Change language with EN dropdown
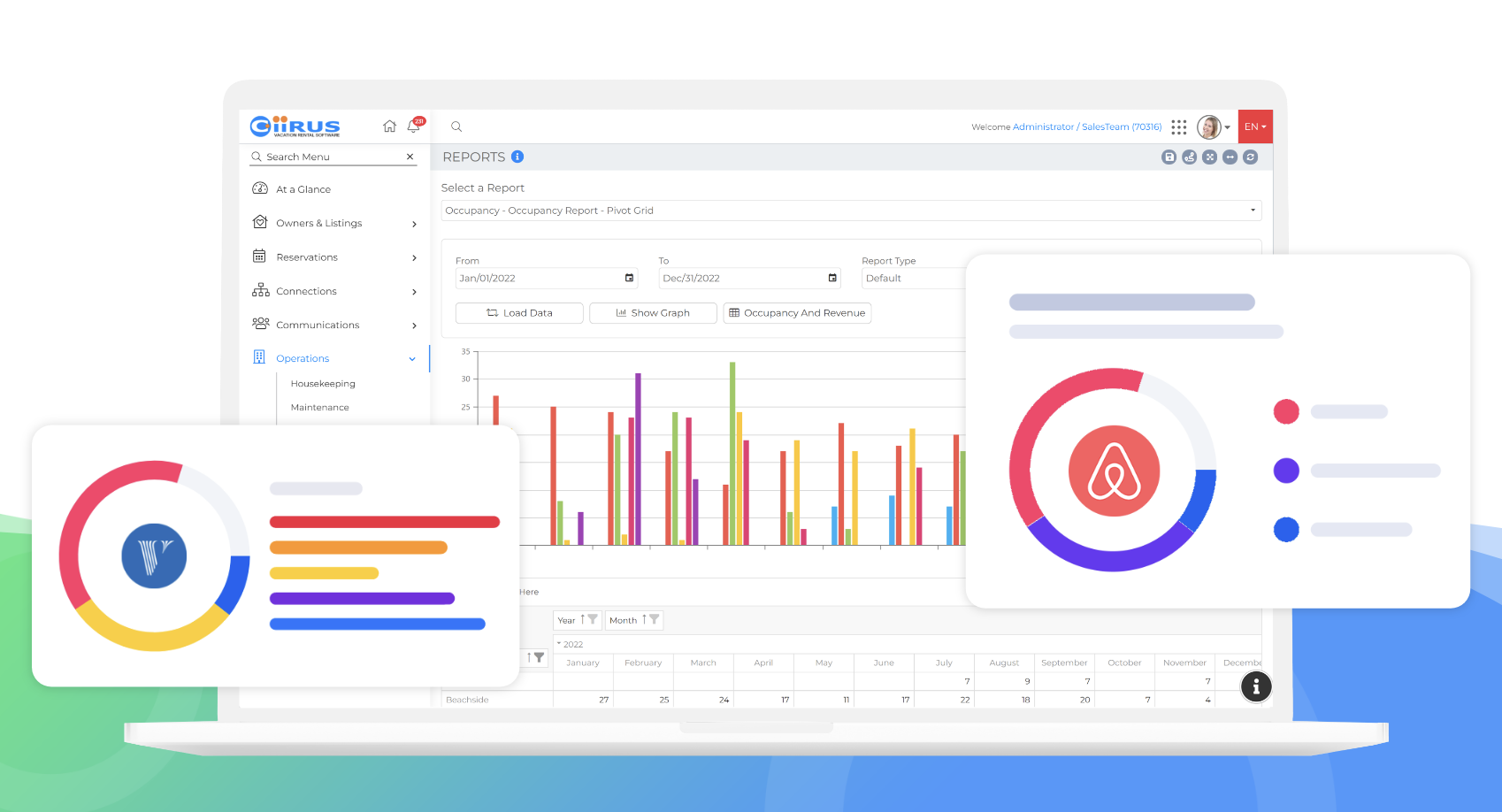This screenshot has height=812, width=1502. point(1255,126)
